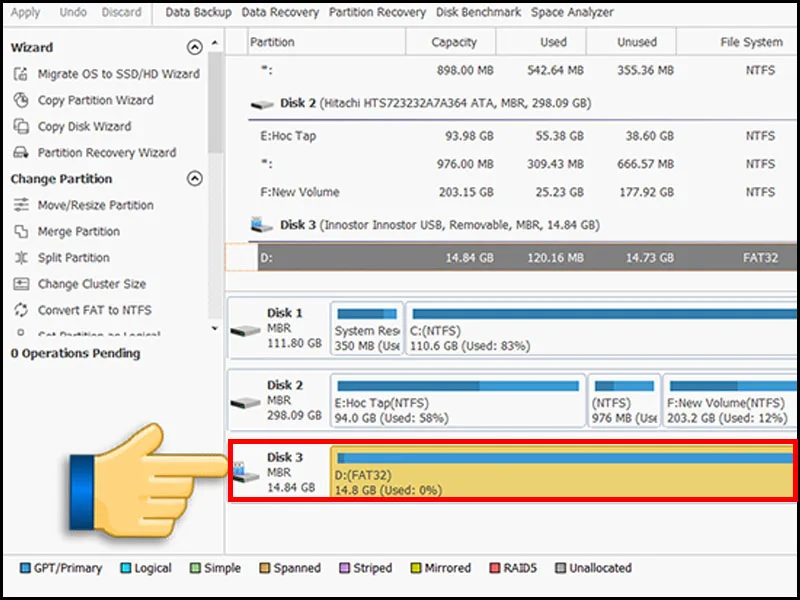Click the Striped legend swatch
The image size is (800, 600).
click(344, 568)
